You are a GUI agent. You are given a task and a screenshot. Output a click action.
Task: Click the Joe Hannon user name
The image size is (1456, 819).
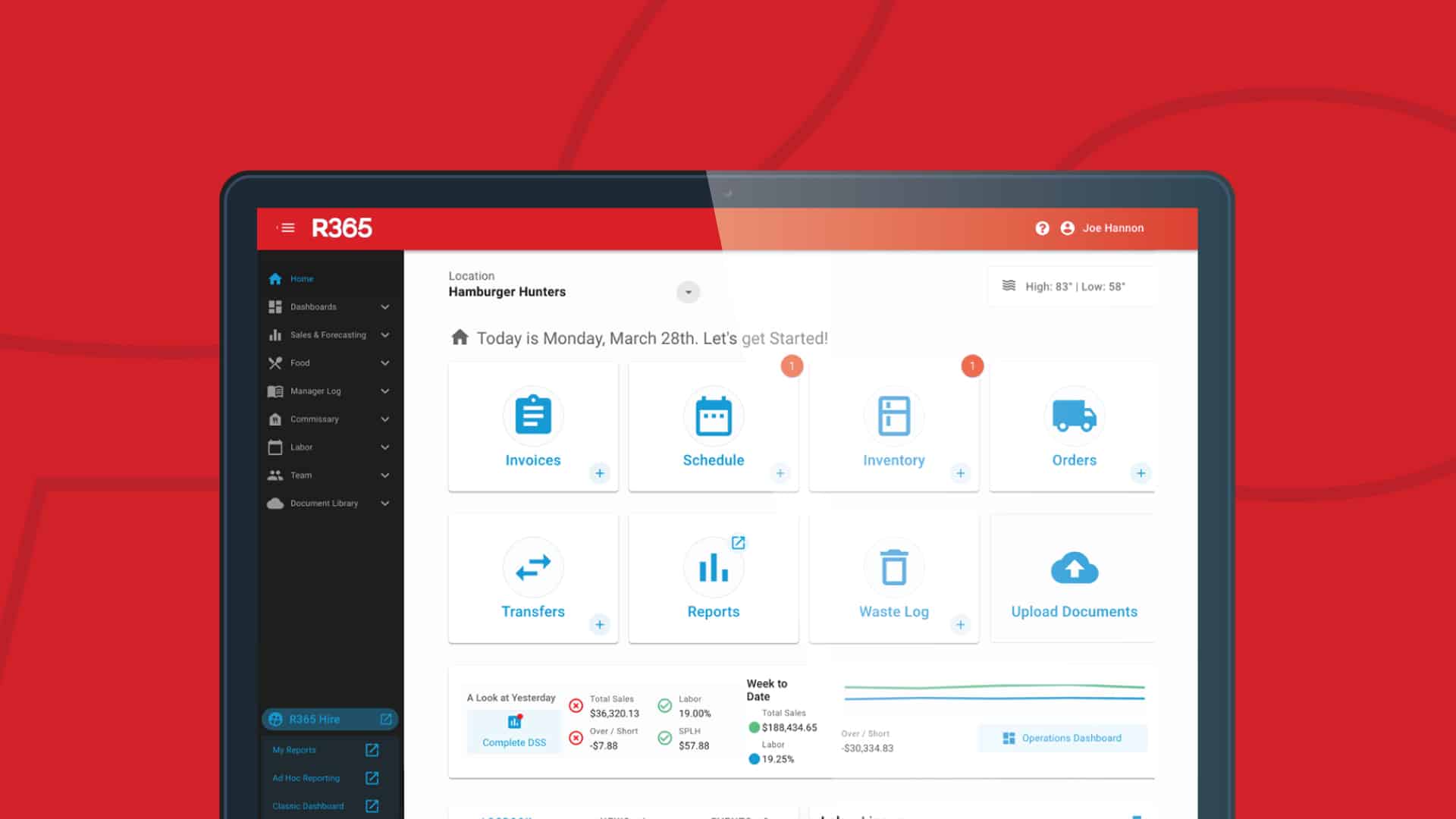point(1113,228)
